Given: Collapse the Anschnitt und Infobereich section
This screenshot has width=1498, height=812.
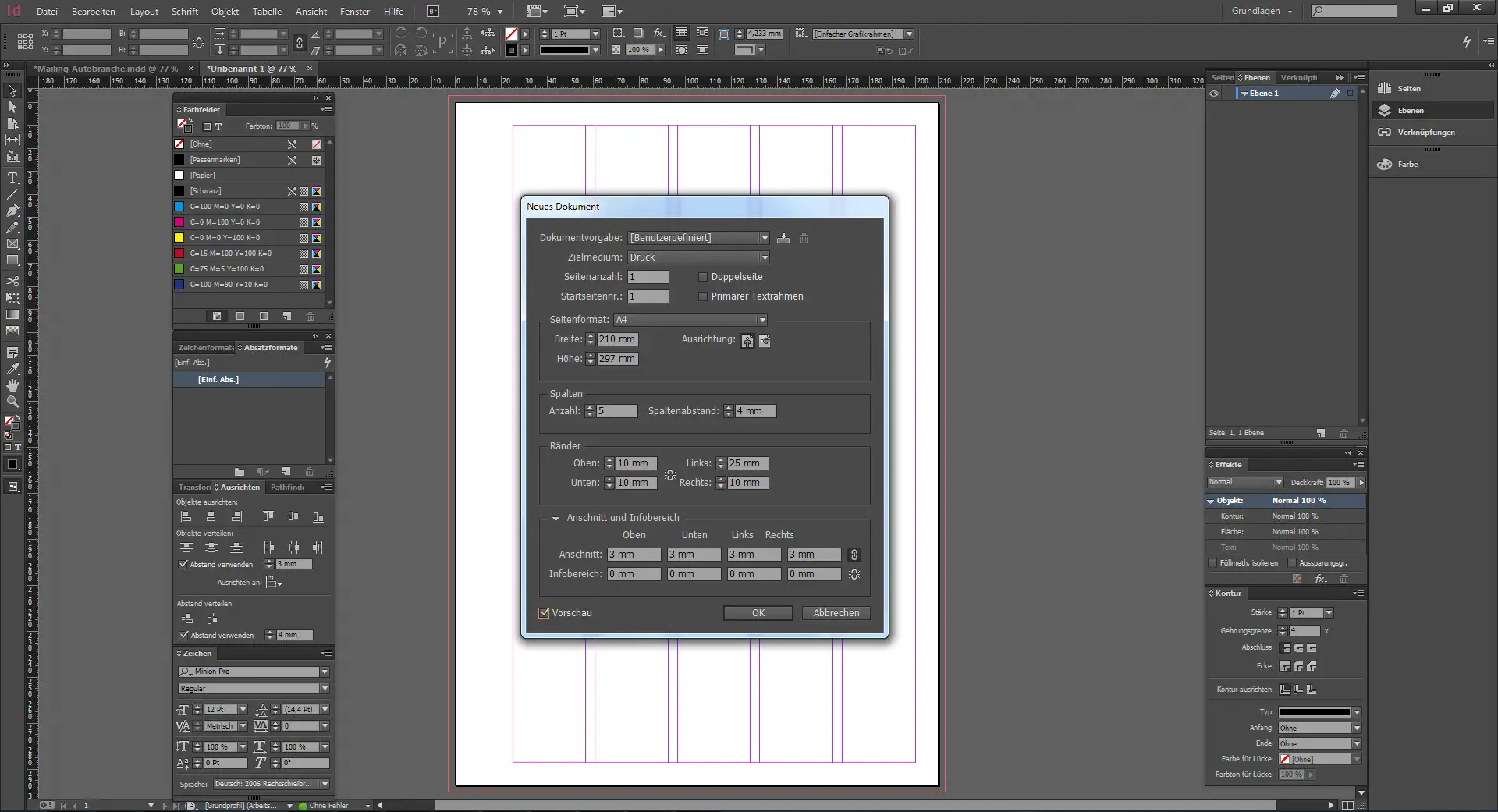Looking at the screenshot, I should [556, 518].
